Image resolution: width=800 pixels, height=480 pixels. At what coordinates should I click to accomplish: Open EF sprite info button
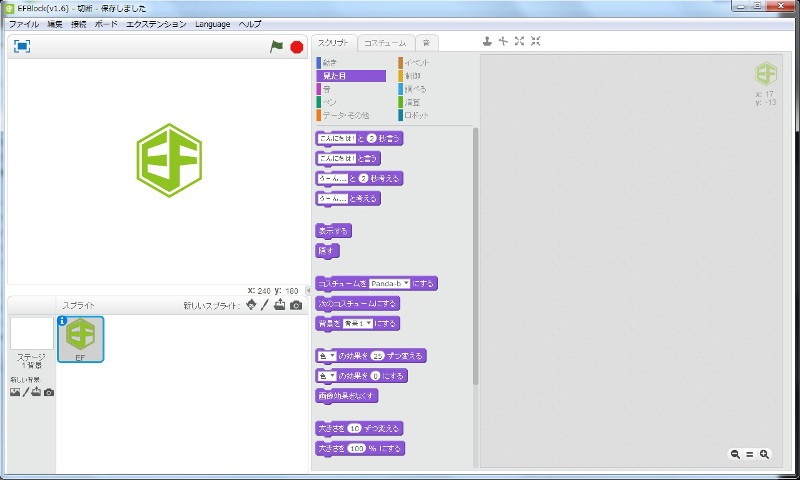coord(62,320)
